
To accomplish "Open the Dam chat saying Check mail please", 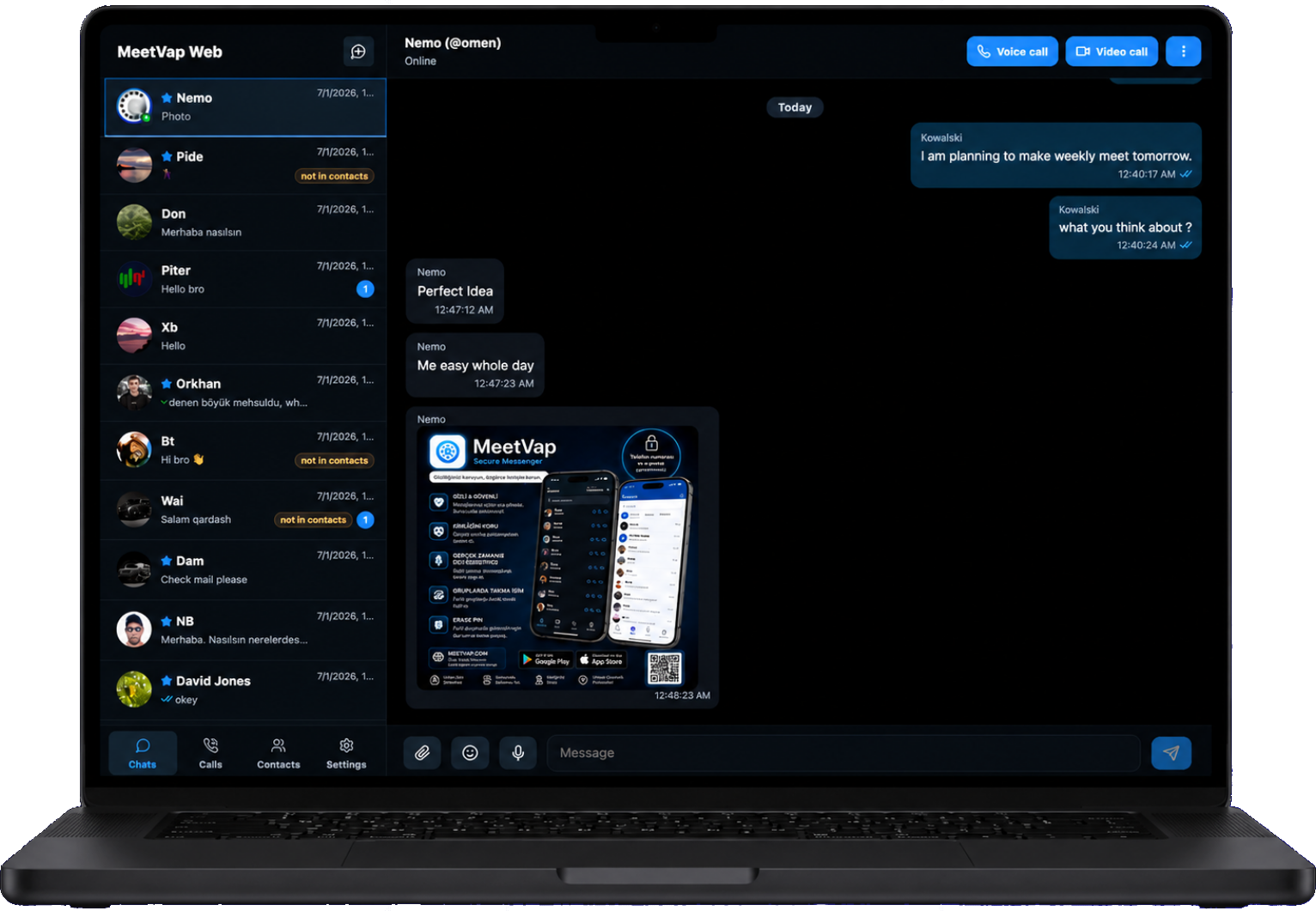I will [x=245, y=569].
